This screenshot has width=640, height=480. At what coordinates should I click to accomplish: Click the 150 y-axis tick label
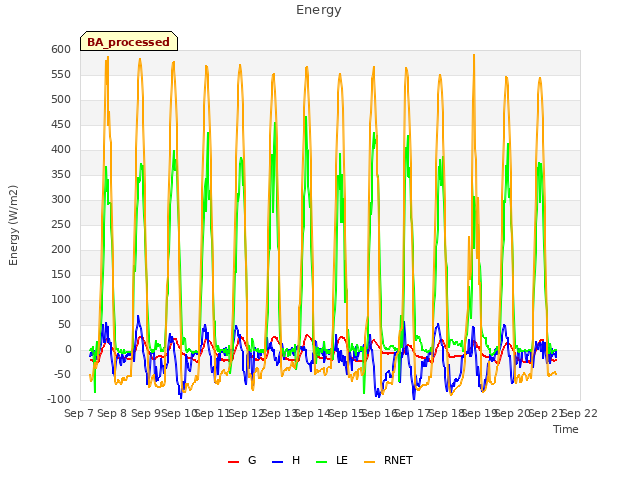click(x=61, y=275)
